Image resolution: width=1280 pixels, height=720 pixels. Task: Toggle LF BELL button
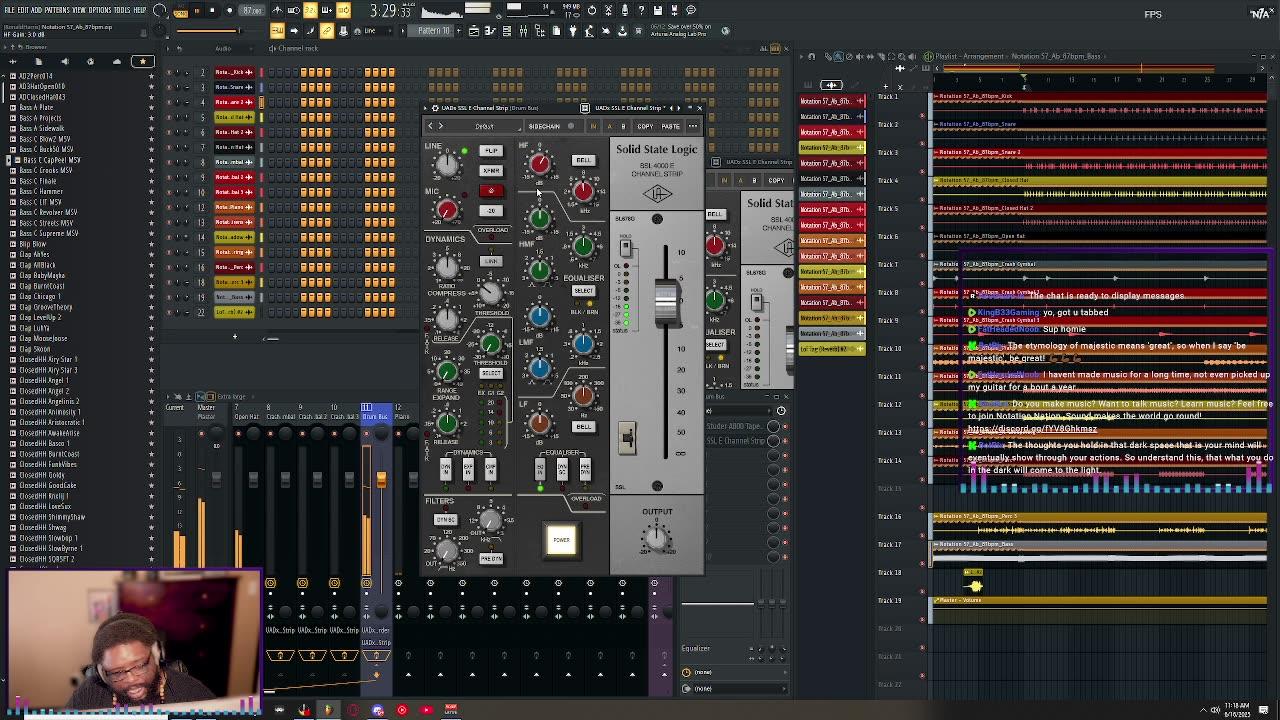(x=583, y=426)
